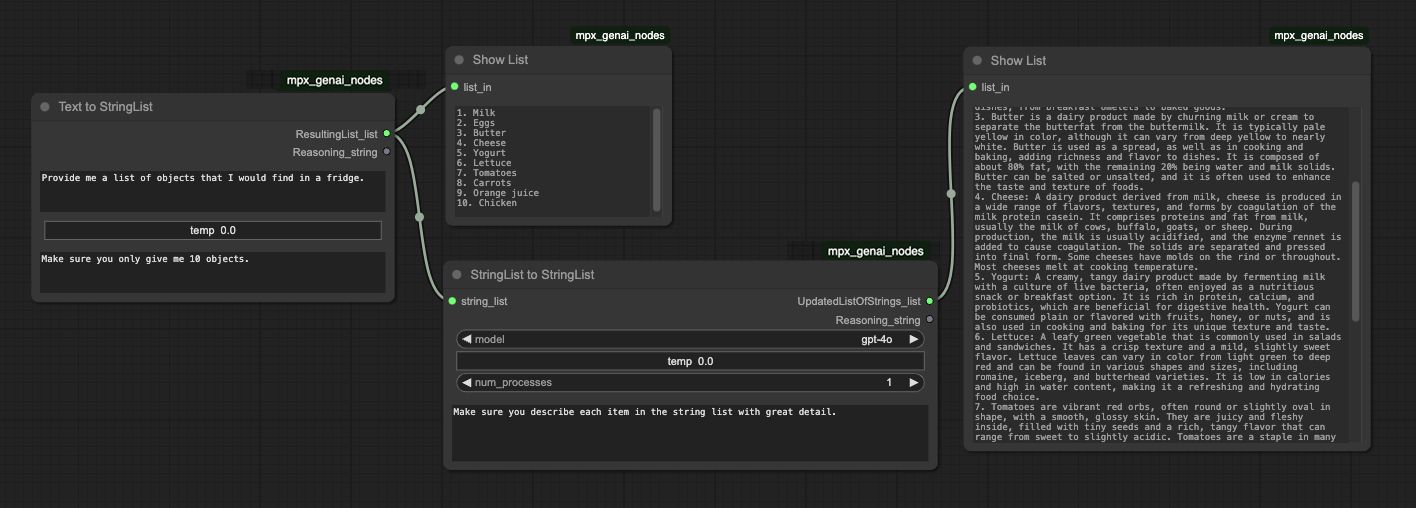Click the Reasoning_string output on Text to StringList
Image resolution: width=1416 pixels, height=508 pixels.
click(x=387, y=152)
